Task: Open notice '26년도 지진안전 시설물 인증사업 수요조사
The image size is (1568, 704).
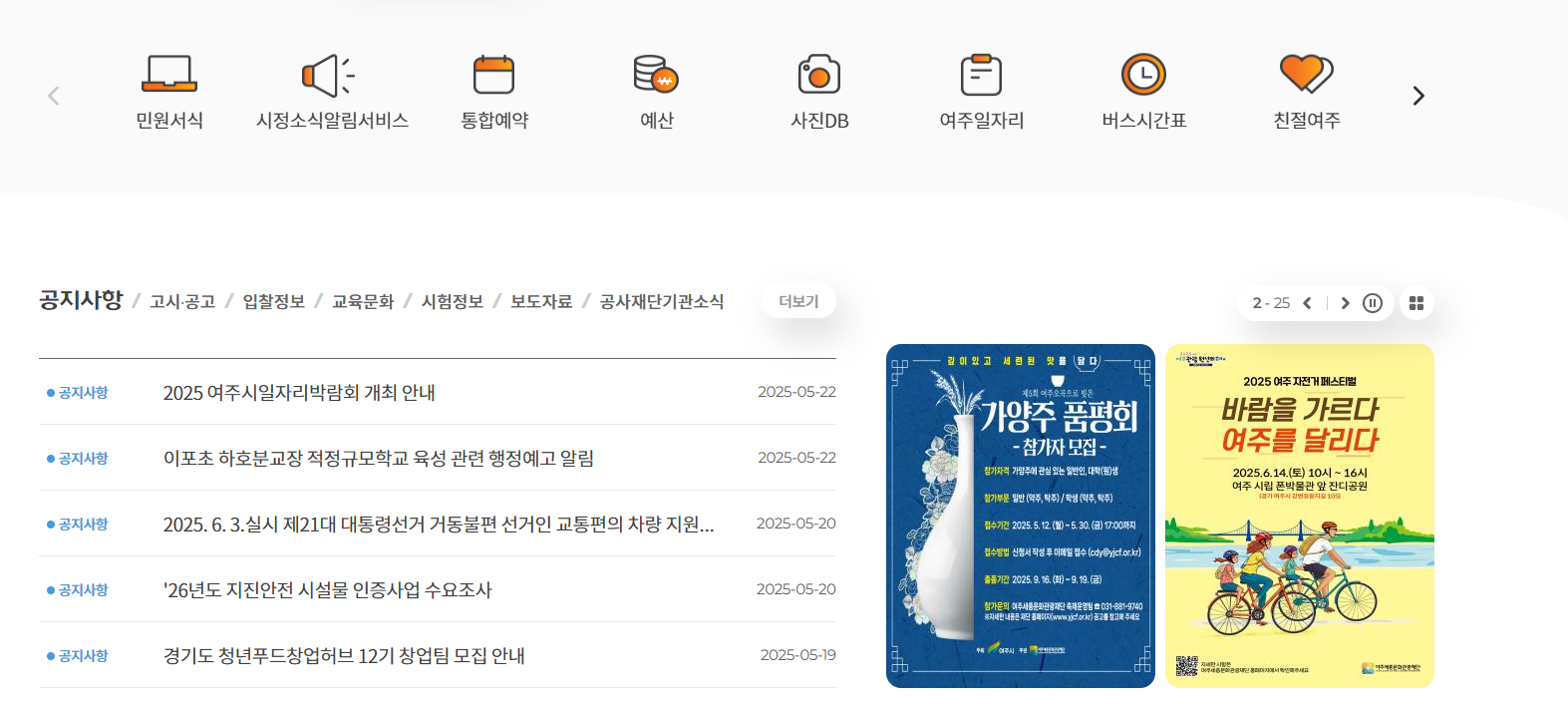Action: click(328, 590)
